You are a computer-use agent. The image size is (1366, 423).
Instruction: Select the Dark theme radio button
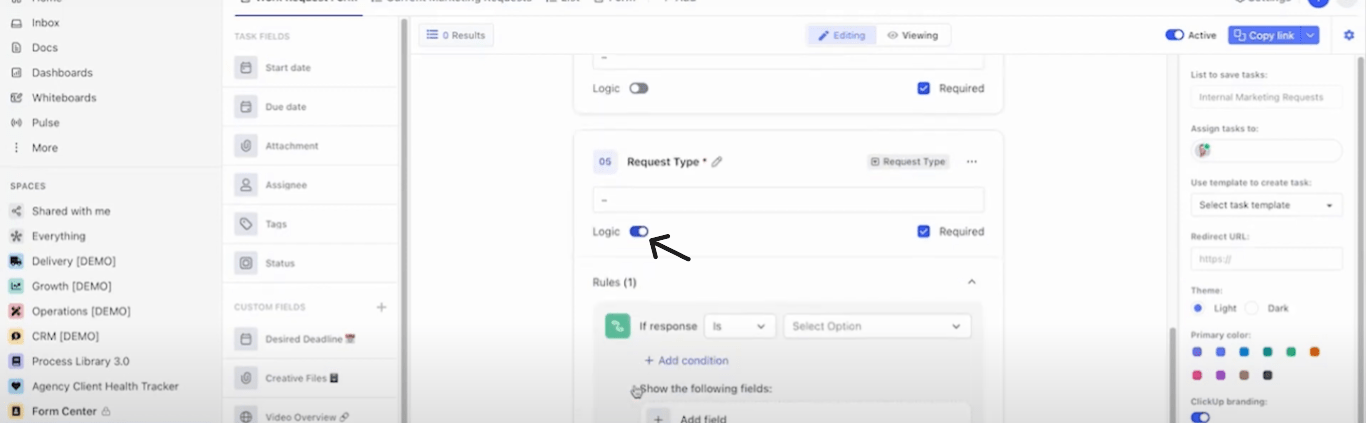[x=1252, y=308]
